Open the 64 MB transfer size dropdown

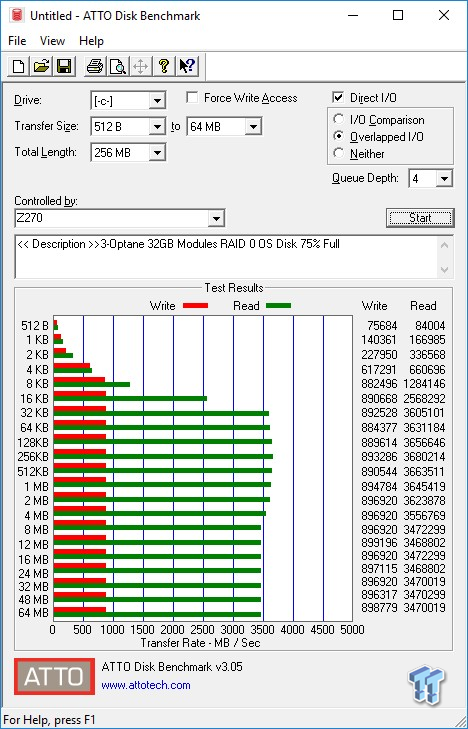coord(253,126)
